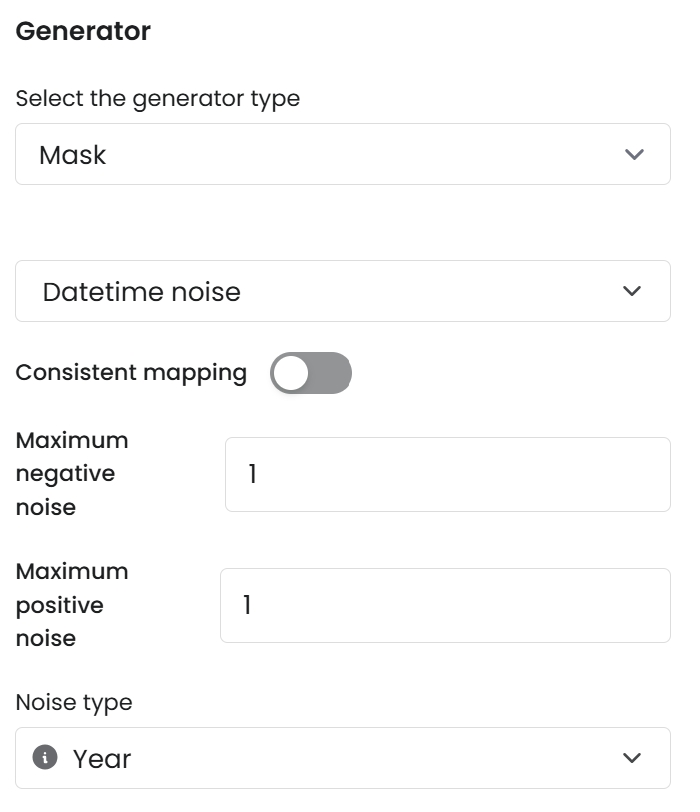
Task: Focus the Maximum positive noise input field
Action: pos(445,605)
